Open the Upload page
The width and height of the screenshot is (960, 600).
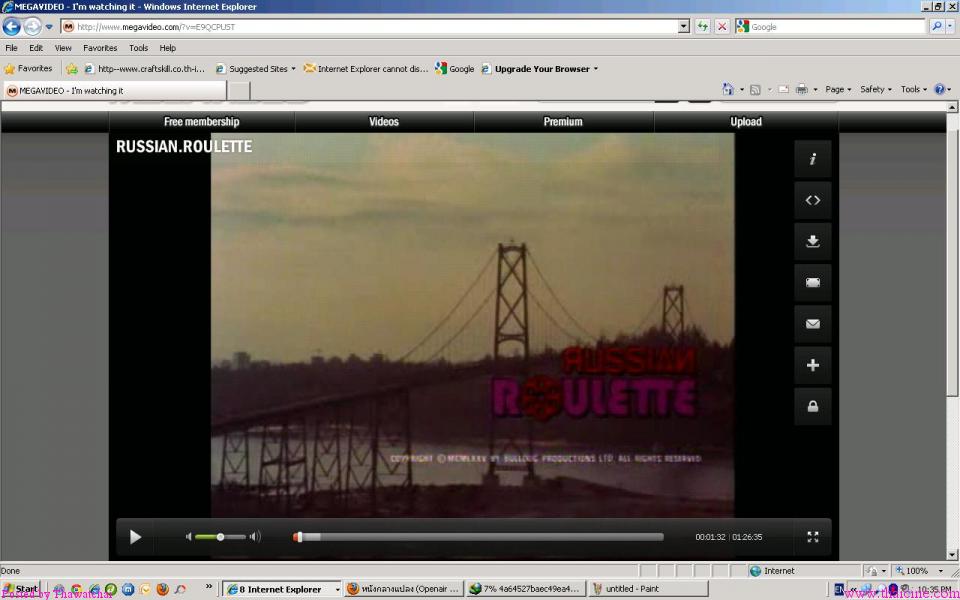pos(746,121)
